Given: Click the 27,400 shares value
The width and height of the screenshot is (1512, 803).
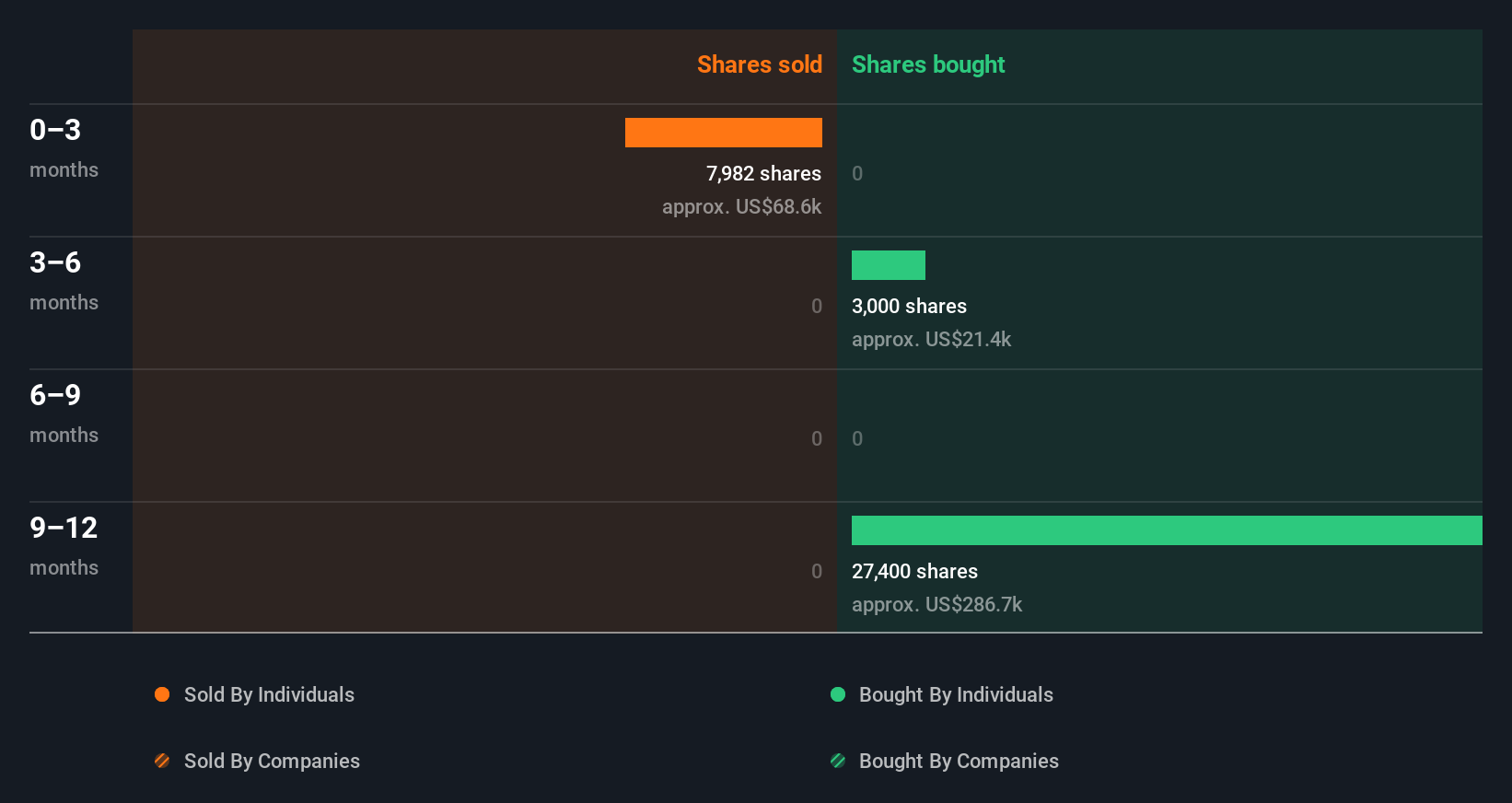Looking at the screenshot, I should 914,571.
